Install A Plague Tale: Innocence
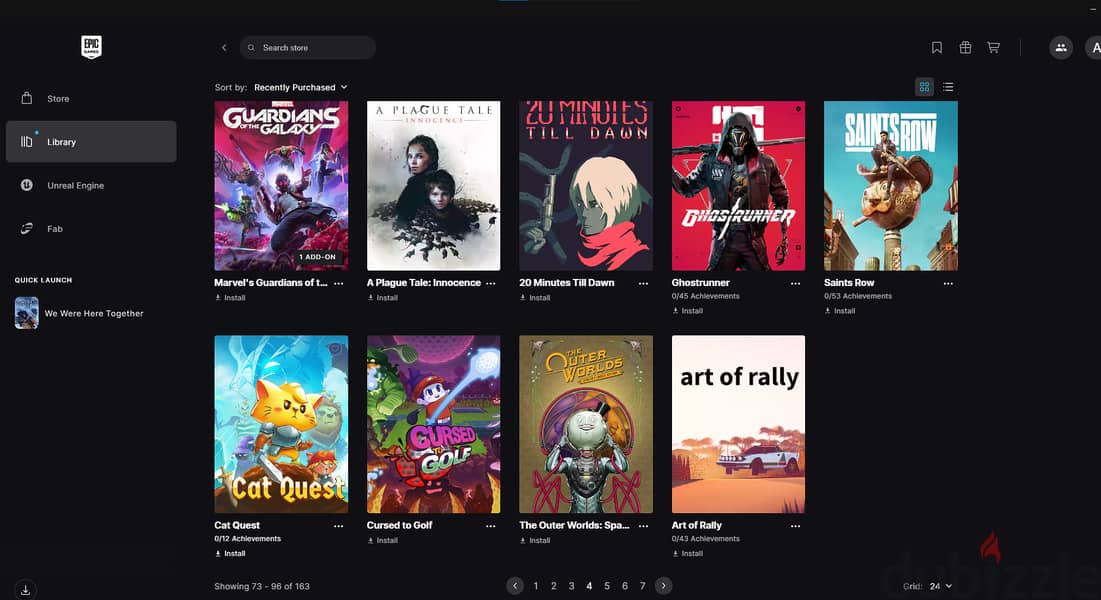Screen dimensions: 1101x600 click(383, 298)
